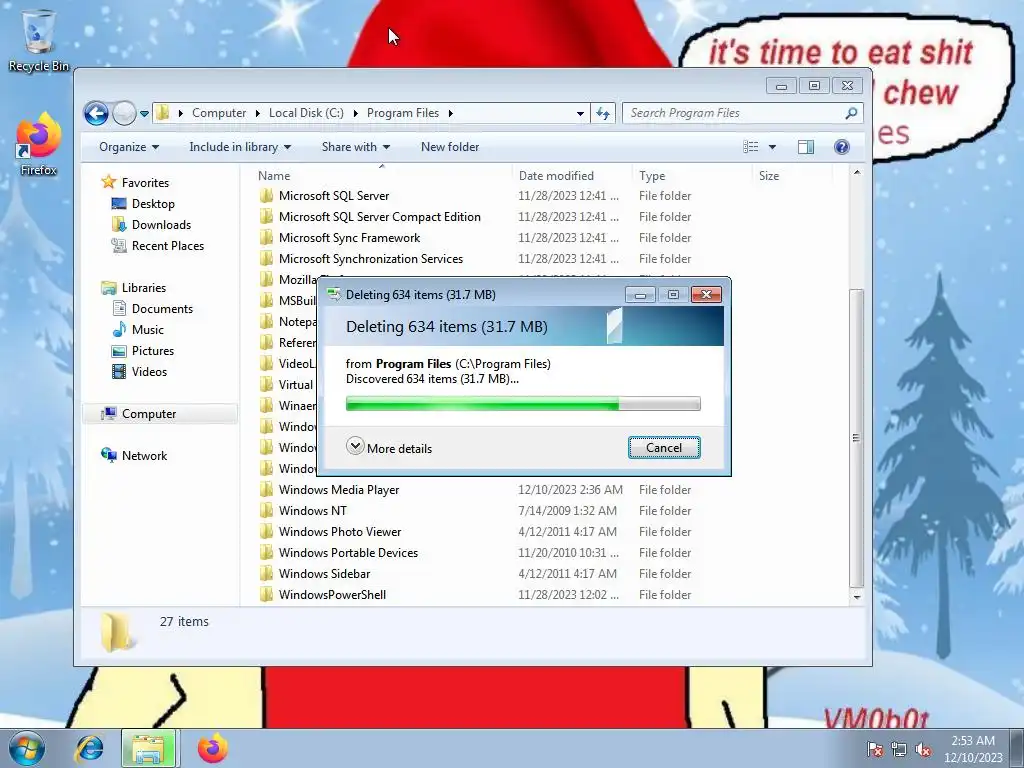The width and height of the screenshot is (1024, 768).
Task: Click the search magnifier icon
Action: click(x=851, y=113)
